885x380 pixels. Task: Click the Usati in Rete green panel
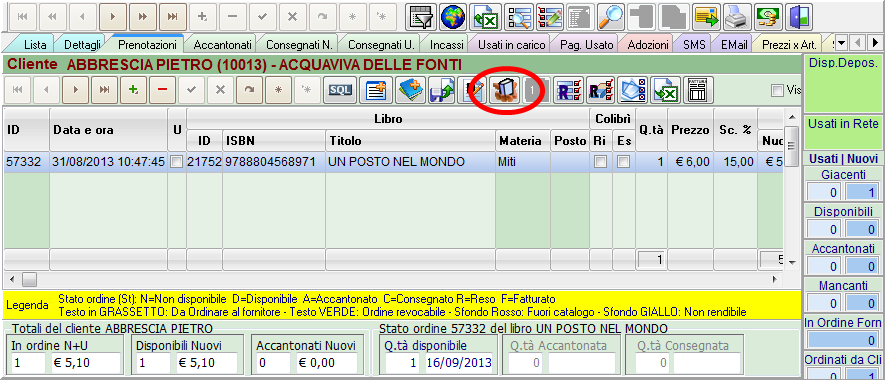[x=843, y=132]
